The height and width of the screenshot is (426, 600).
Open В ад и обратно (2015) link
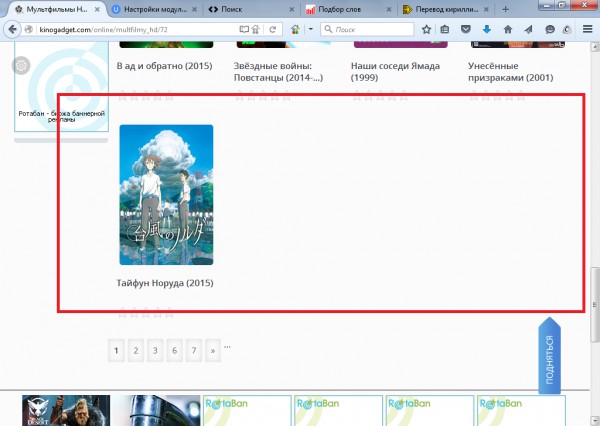click(165, 66)
